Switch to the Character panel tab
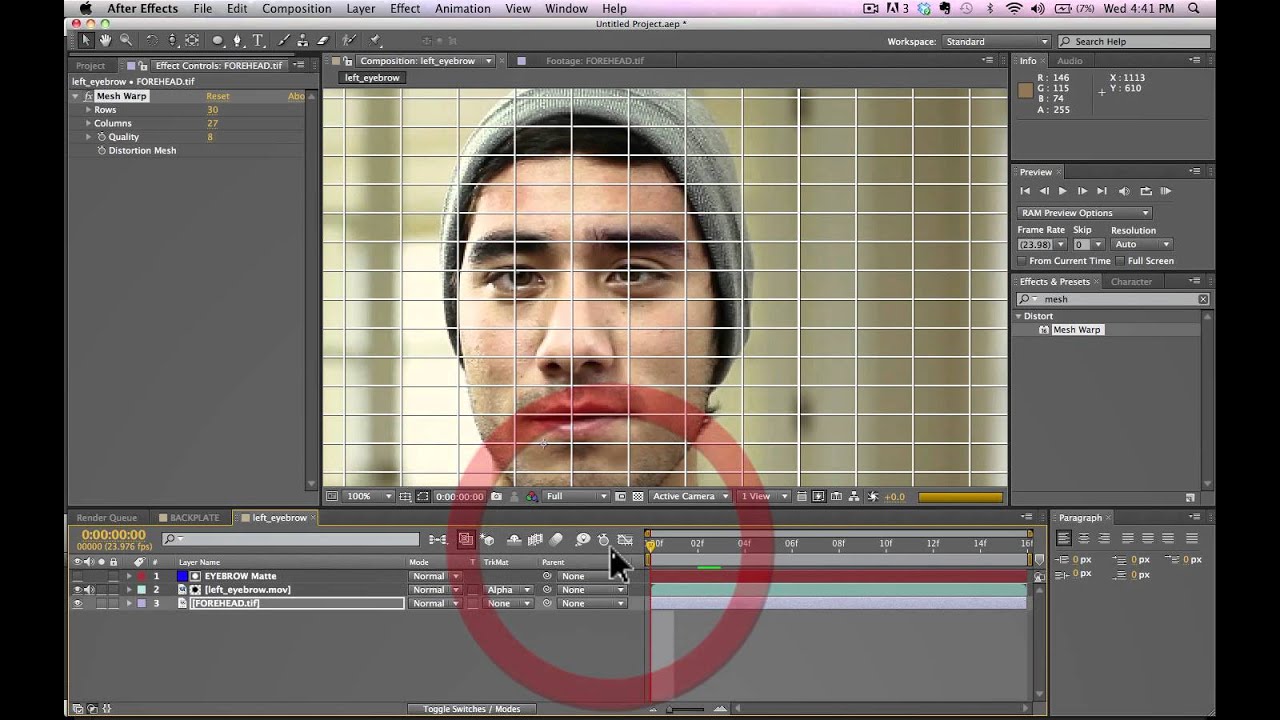Screen dimensions: 1280x720 pyautogui.click(x=1131, y=282)
